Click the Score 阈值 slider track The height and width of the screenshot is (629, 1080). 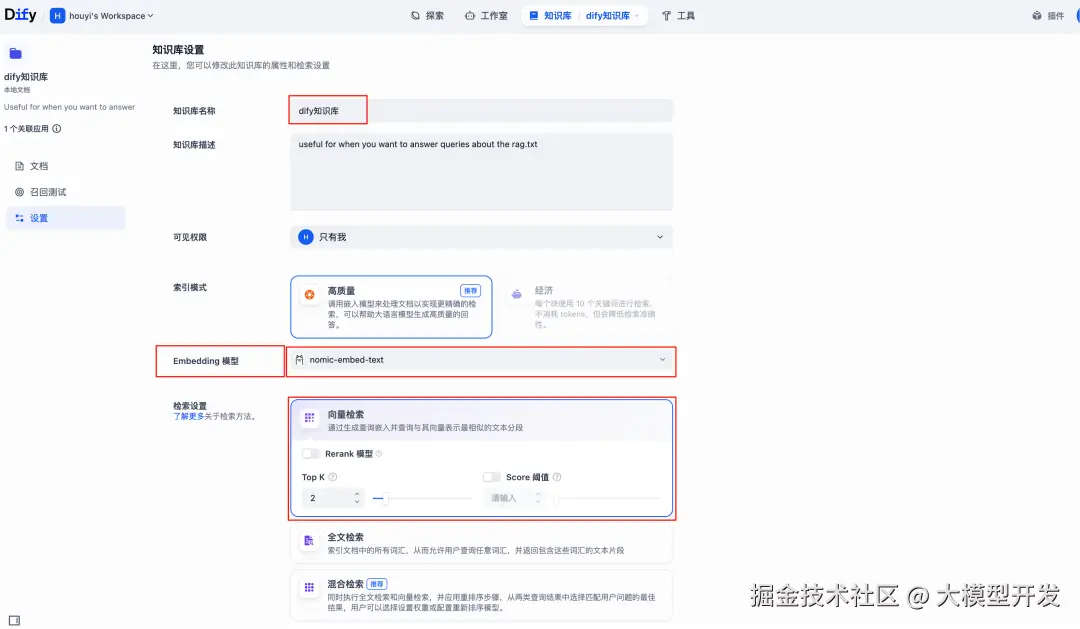(x=607, y=498)
